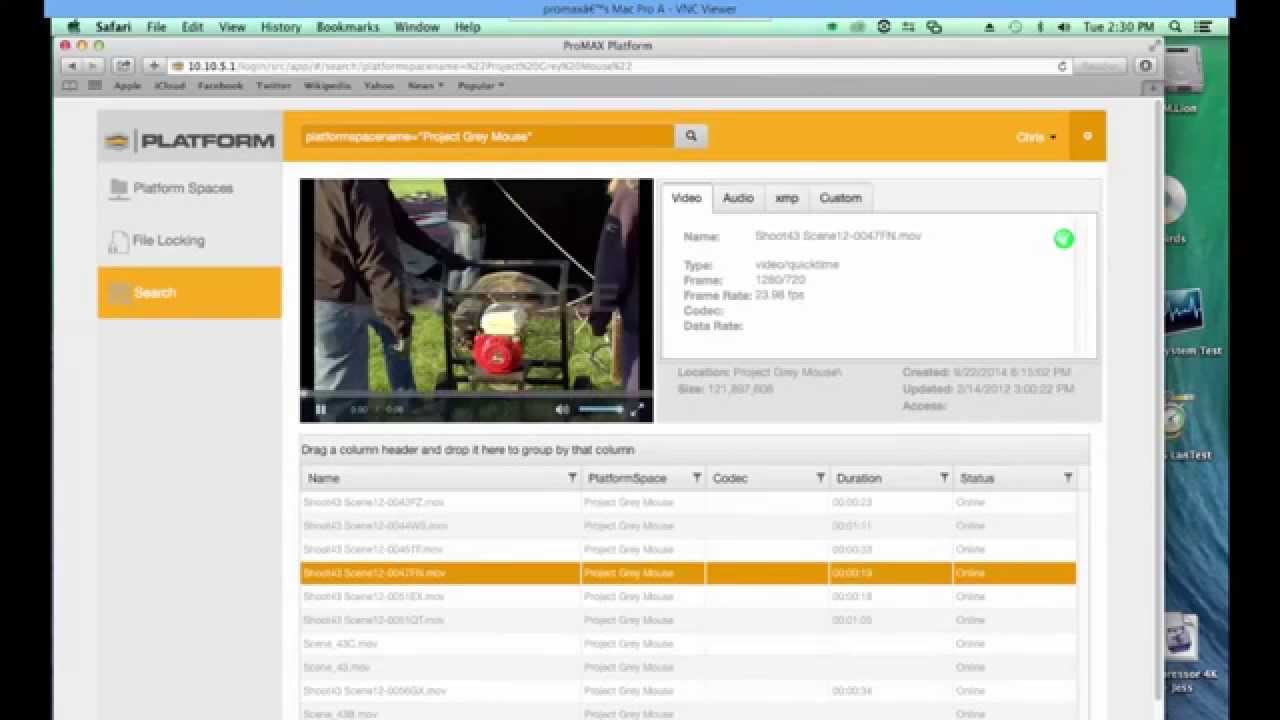Reload the page in Safari
This screenshot has height=720, width=1280.
(1061, 66)
